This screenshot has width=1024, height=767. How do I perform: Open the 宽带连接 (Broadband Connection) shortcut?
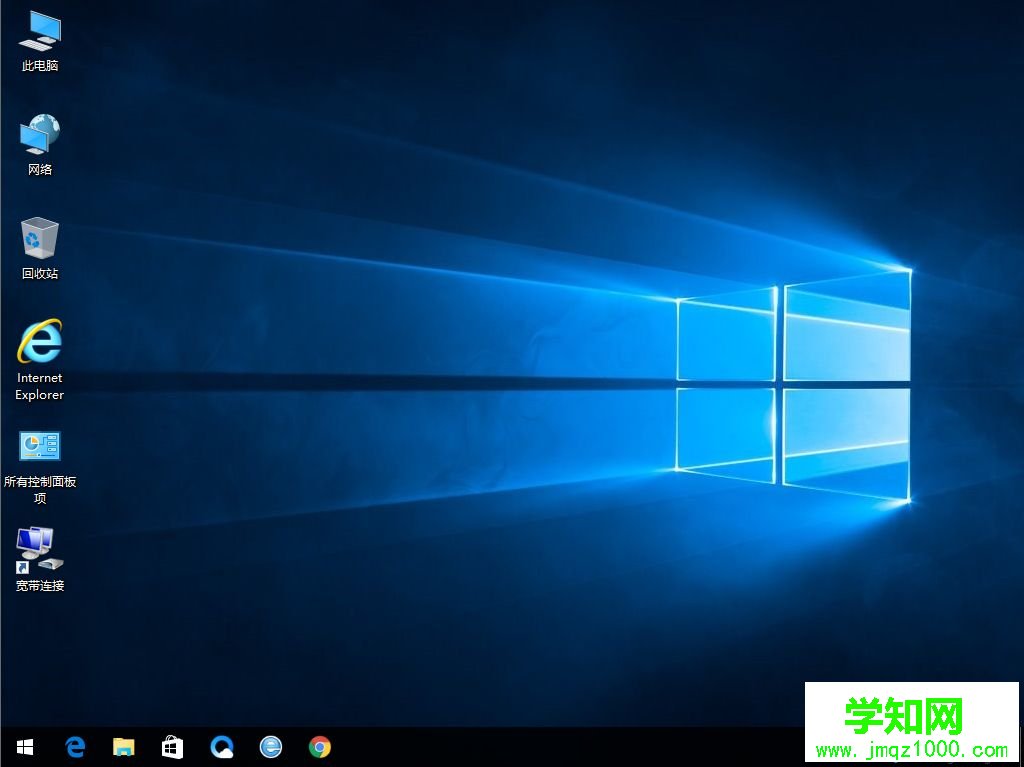38,550
